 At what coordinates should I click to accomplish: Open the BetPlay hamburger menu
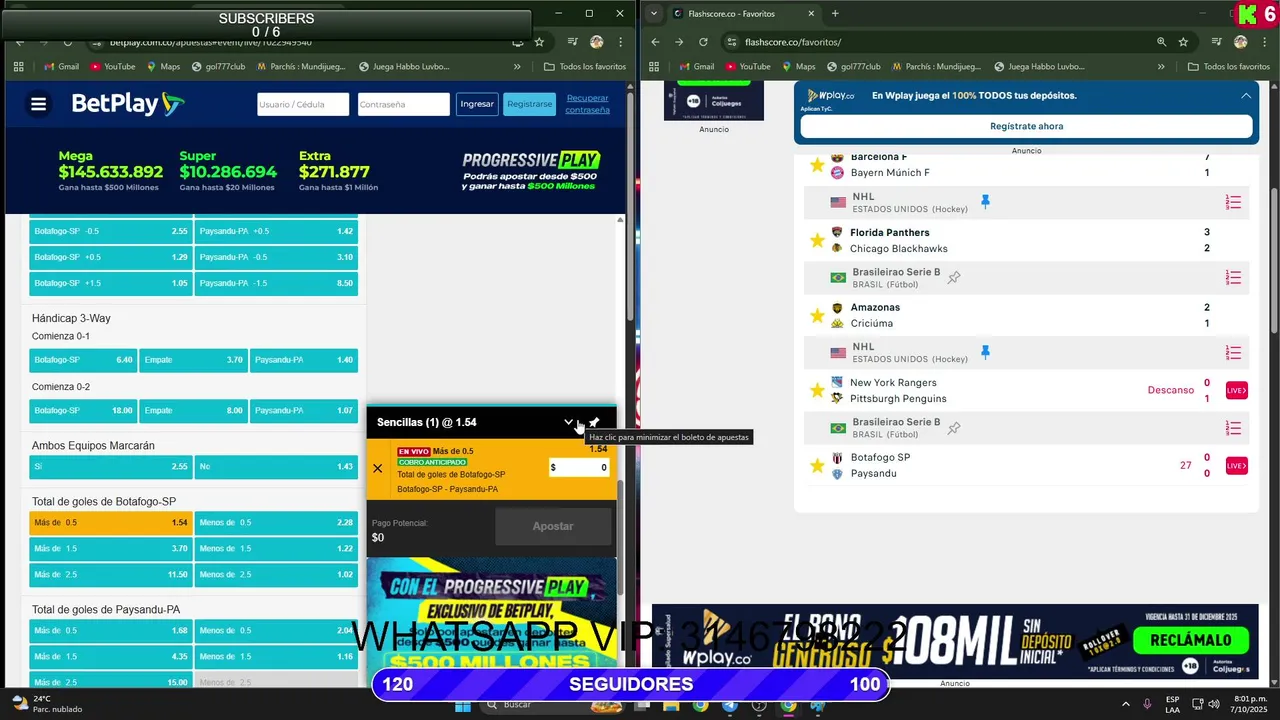38,104
